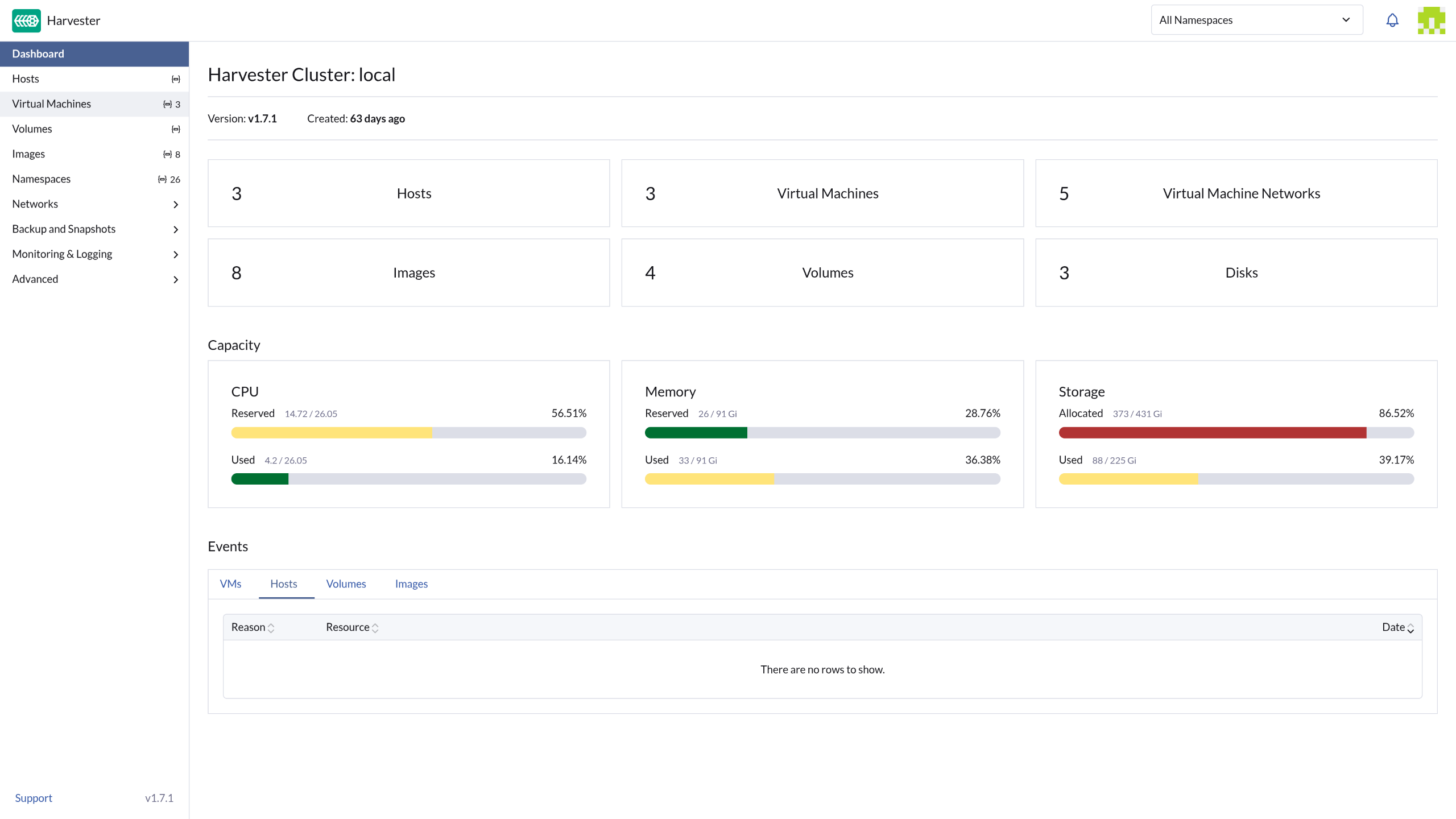Click the namespace icon beside Volumes
This screenshot has height=819, width=1456.
pos(176,129)
